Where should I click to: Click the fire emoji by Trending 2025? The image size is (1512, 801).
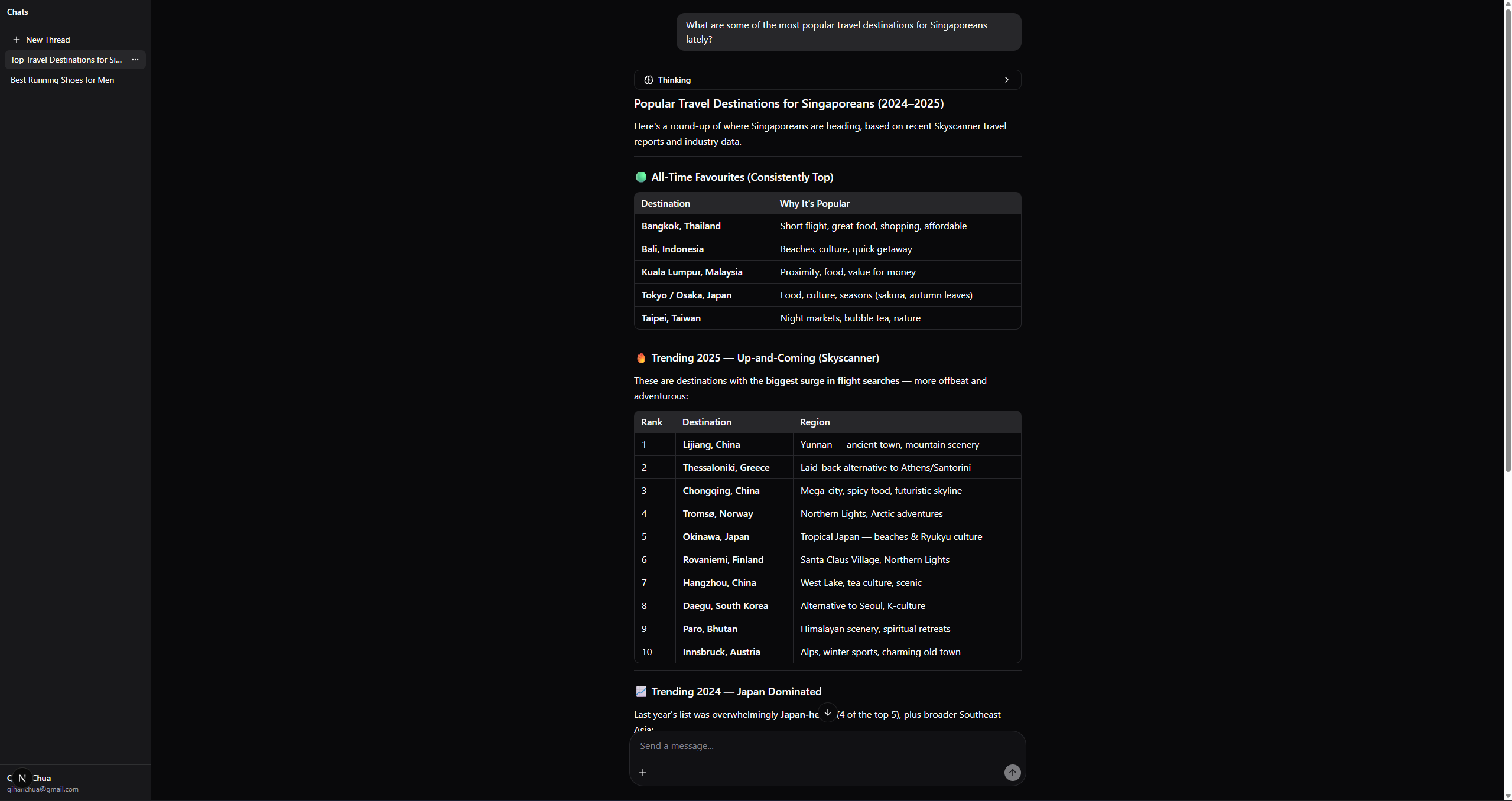tap(641, 358)
